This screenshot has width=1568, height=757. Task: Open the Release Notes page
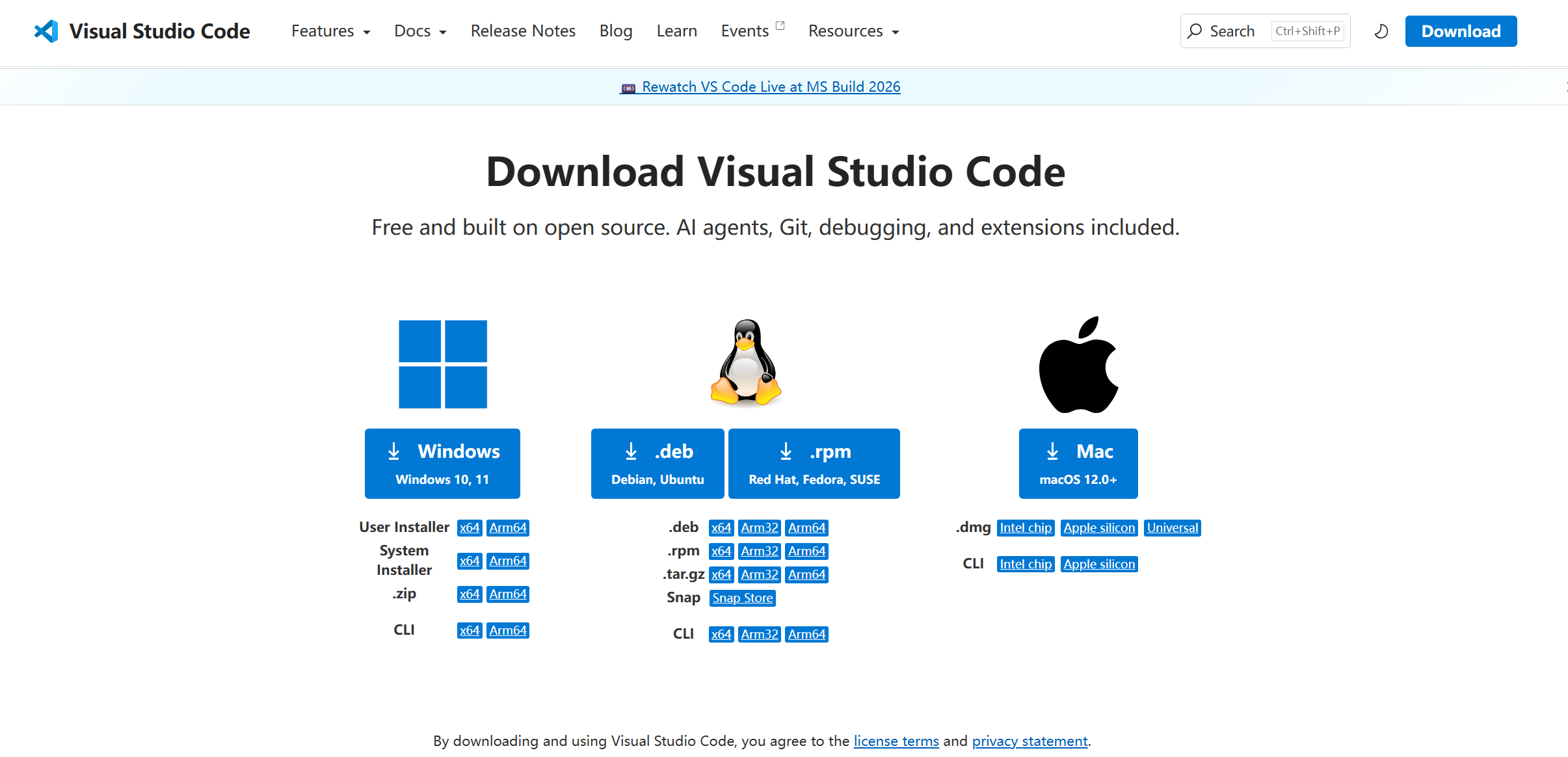(x=523, y=31)
